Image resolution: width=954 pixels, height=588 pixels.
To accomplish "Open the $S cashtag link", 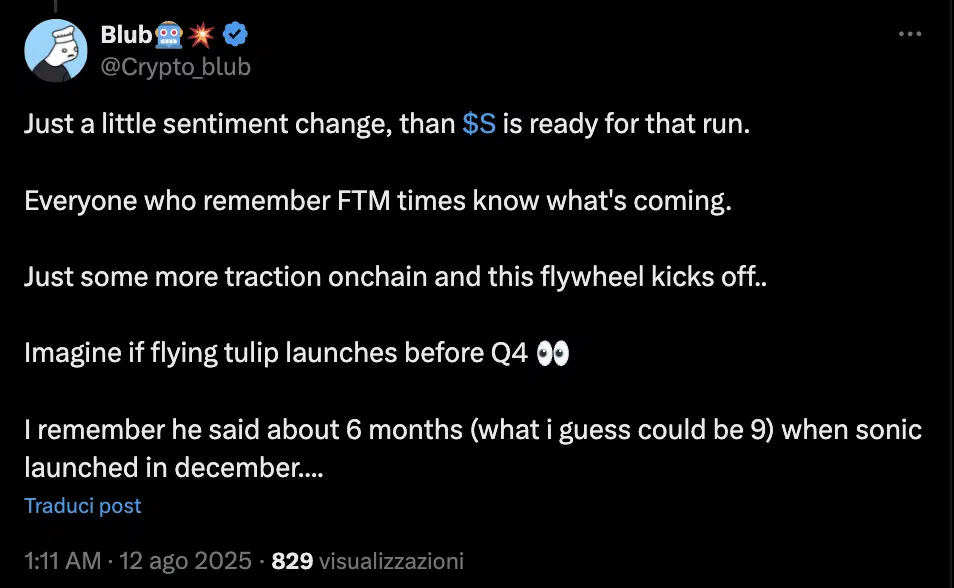I will coord(476,123).
